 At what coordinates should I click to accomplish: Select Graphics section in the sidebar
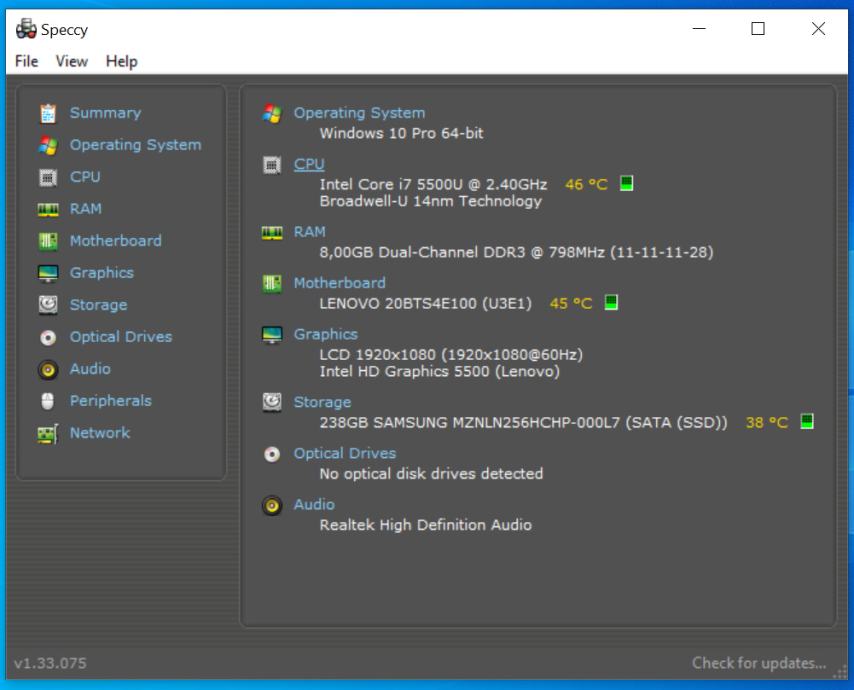pyautogui.click(x=101, y=273)
